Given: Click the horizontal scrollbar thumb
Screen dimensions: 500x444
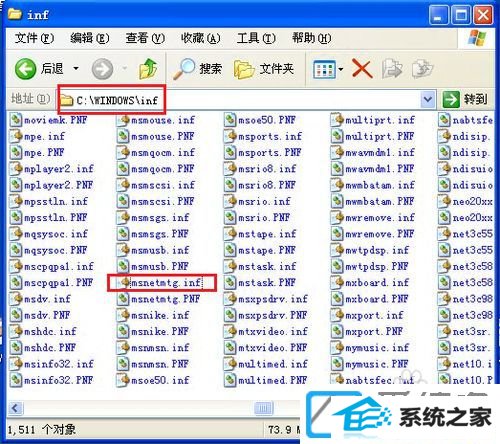Looking at the screenshot, I should [263, 408].
